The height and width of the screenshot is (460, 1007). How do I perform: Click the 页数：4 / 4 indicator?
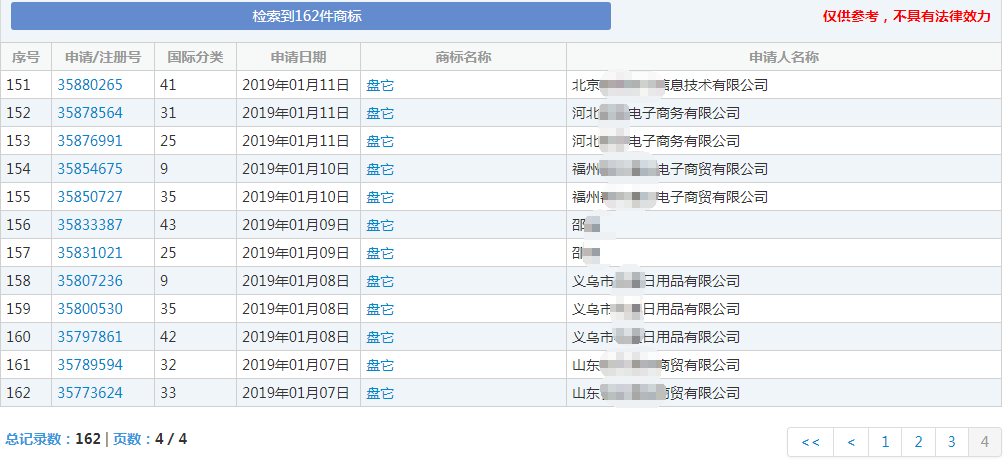pos(150,439)
